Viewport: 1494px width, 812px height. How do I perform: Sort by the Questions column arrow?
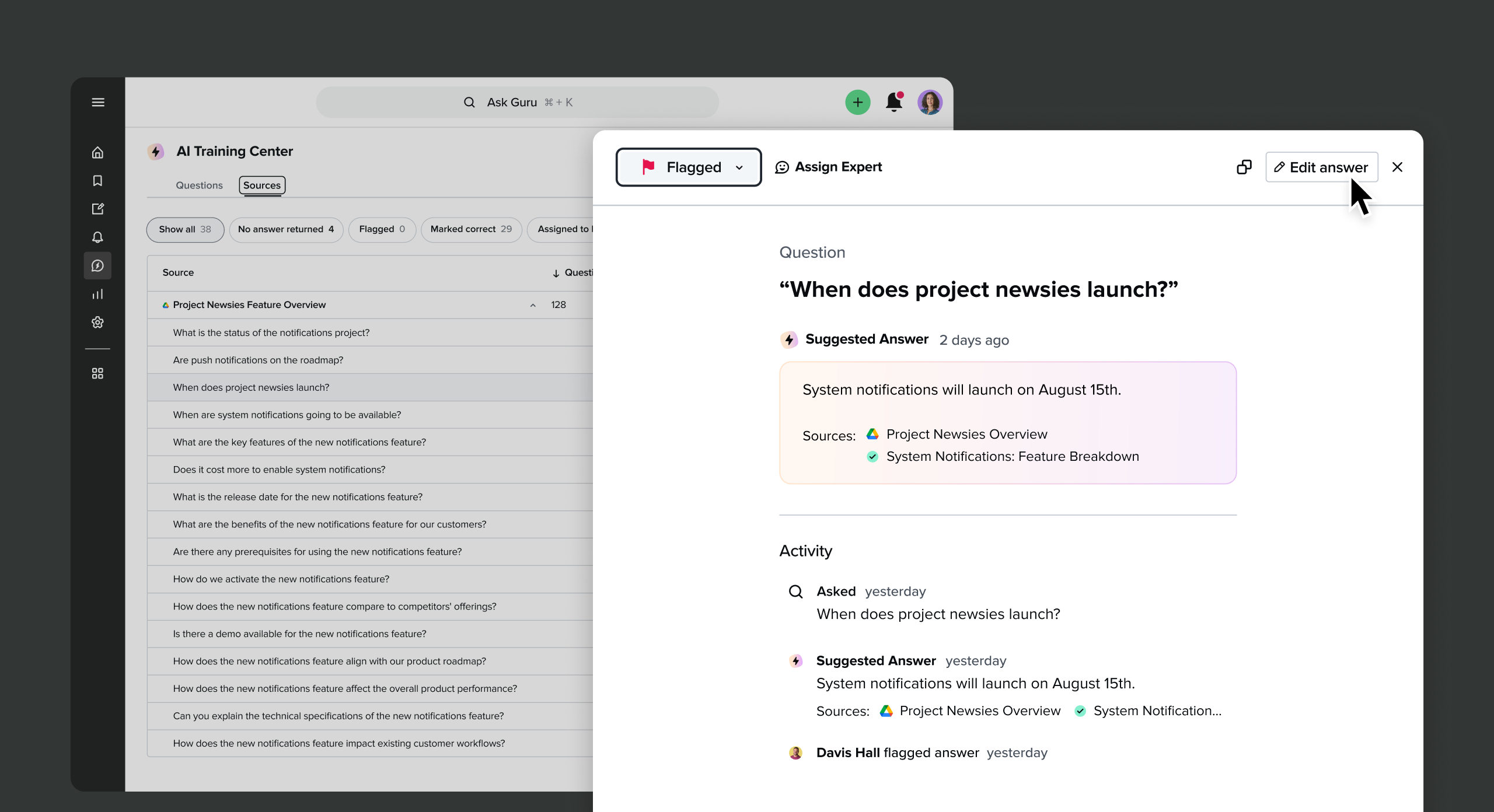coord(556,273)
